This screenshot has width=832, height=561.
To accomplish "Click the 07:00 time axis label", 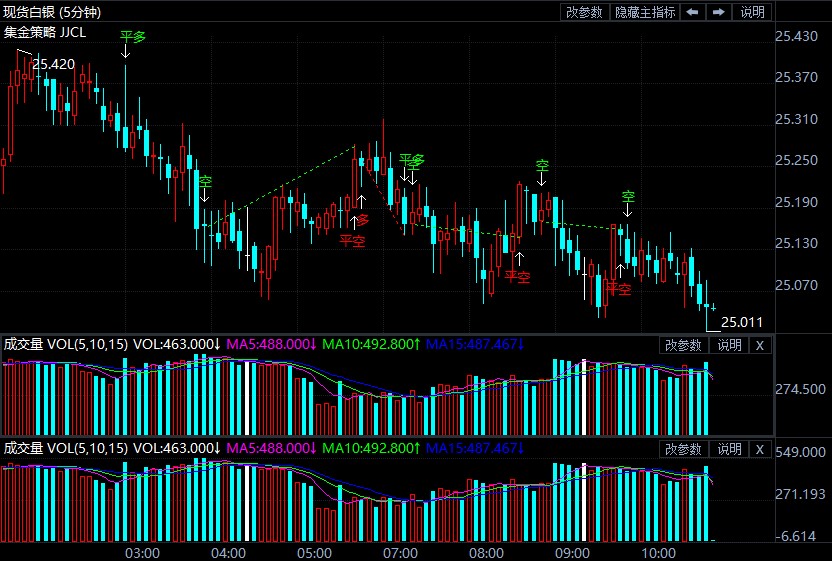I will click(x=400, y=553).
